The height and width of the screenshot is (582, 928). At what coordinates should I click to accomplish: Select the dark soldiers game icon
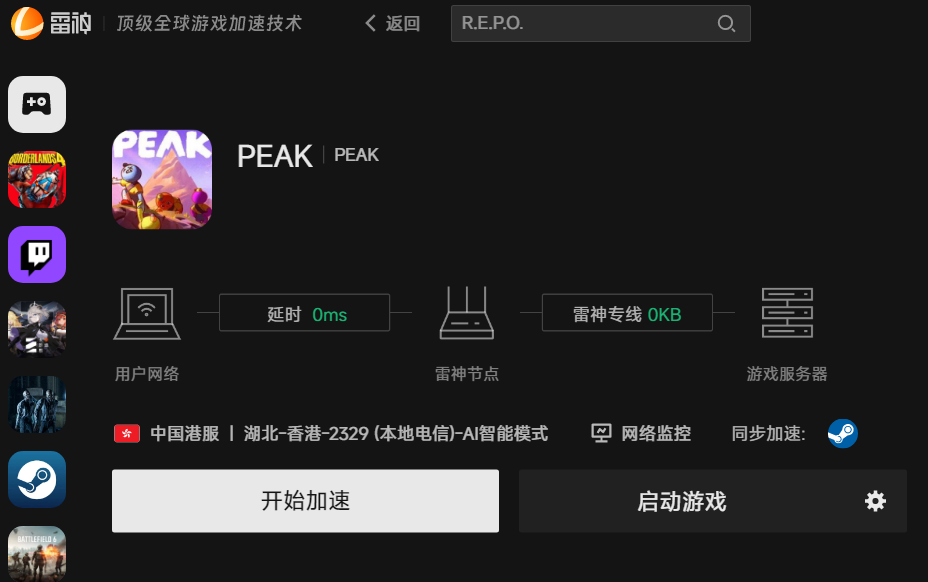tap(37, 404)
